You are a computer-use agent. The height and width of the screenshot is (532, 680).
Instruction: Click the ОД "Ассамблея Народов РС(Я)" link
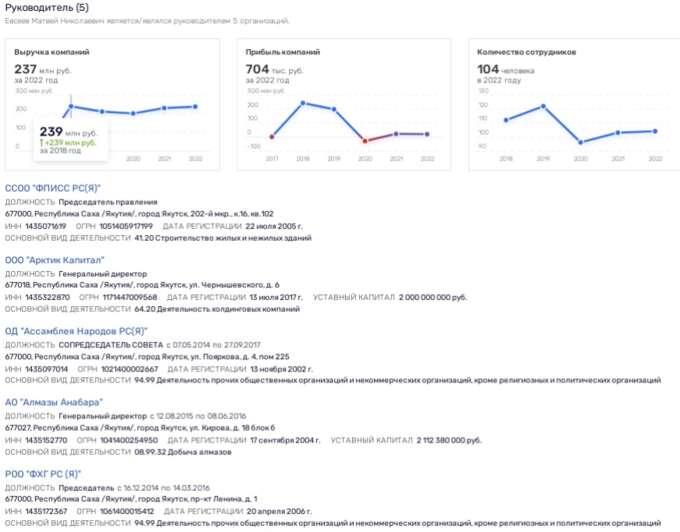coord(76,331)
